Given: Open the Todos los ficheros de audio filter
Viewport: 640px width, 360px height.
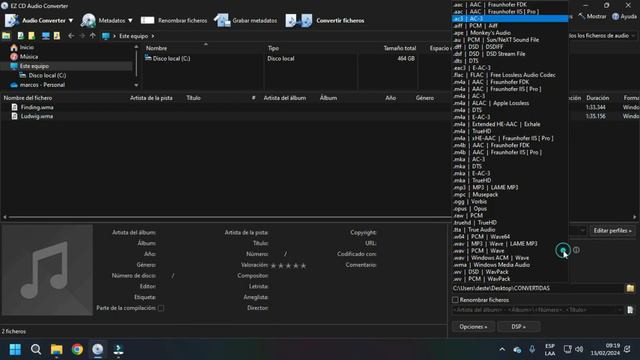Looking at the screenshot, I should tap(602, 36).
